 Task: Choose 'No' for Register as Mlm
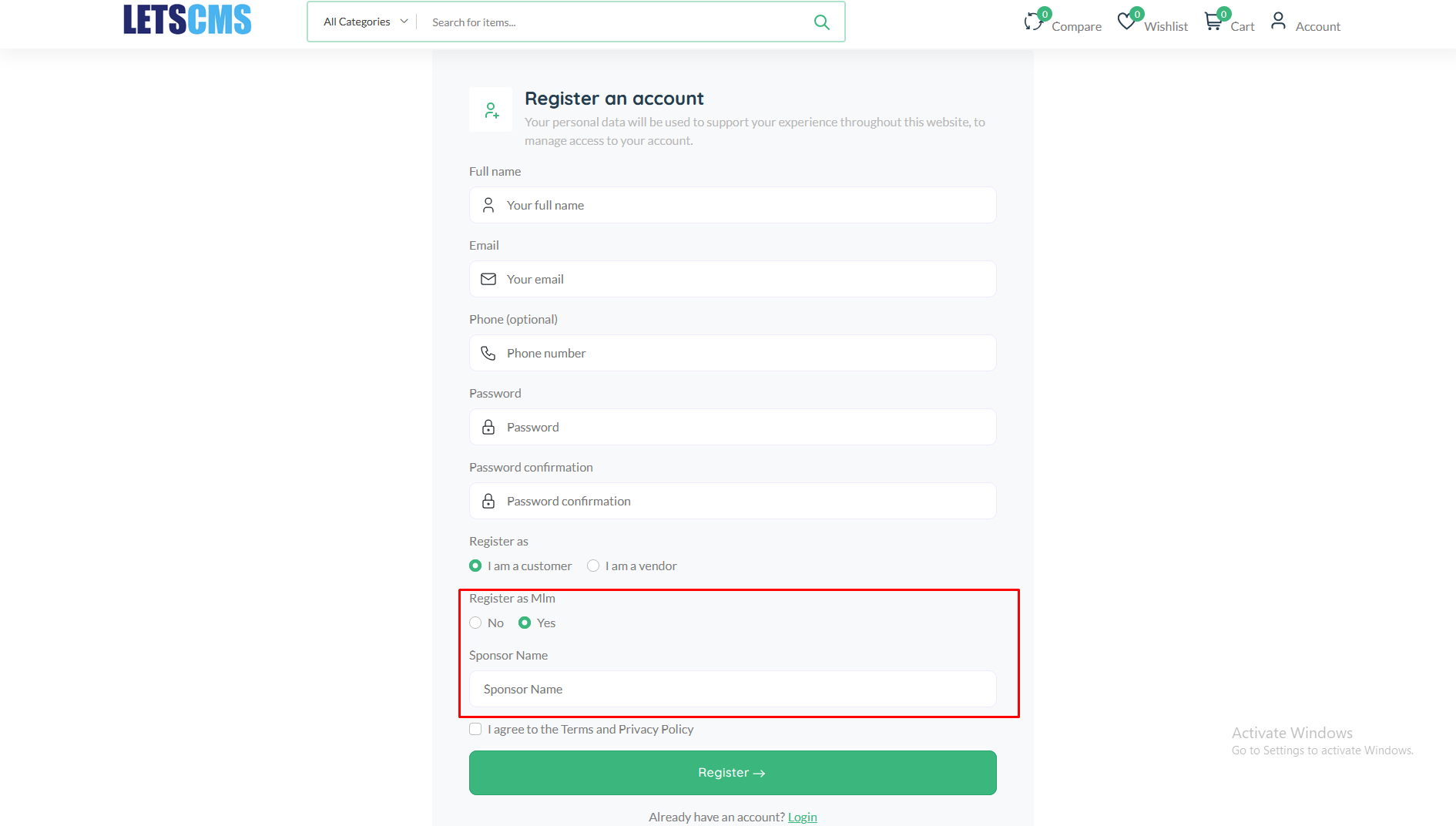click(475, 623)
